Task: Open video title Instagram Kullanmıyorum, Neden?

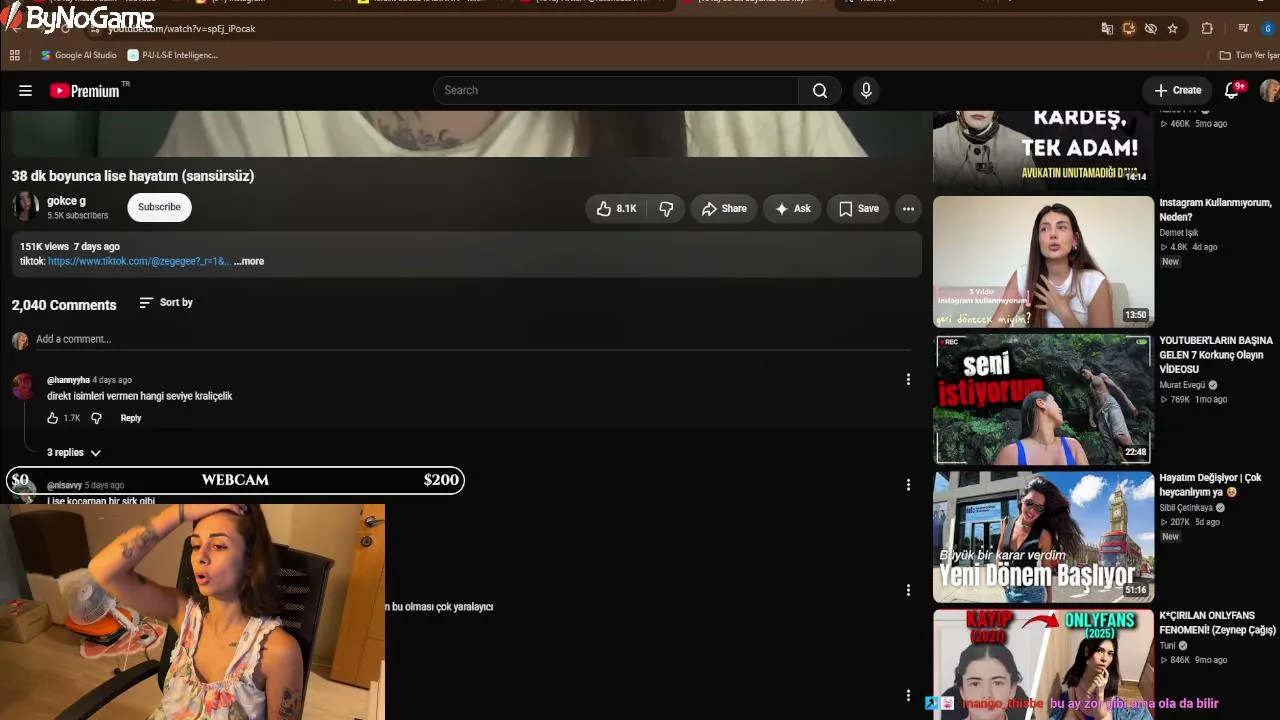Action: 1215,210
